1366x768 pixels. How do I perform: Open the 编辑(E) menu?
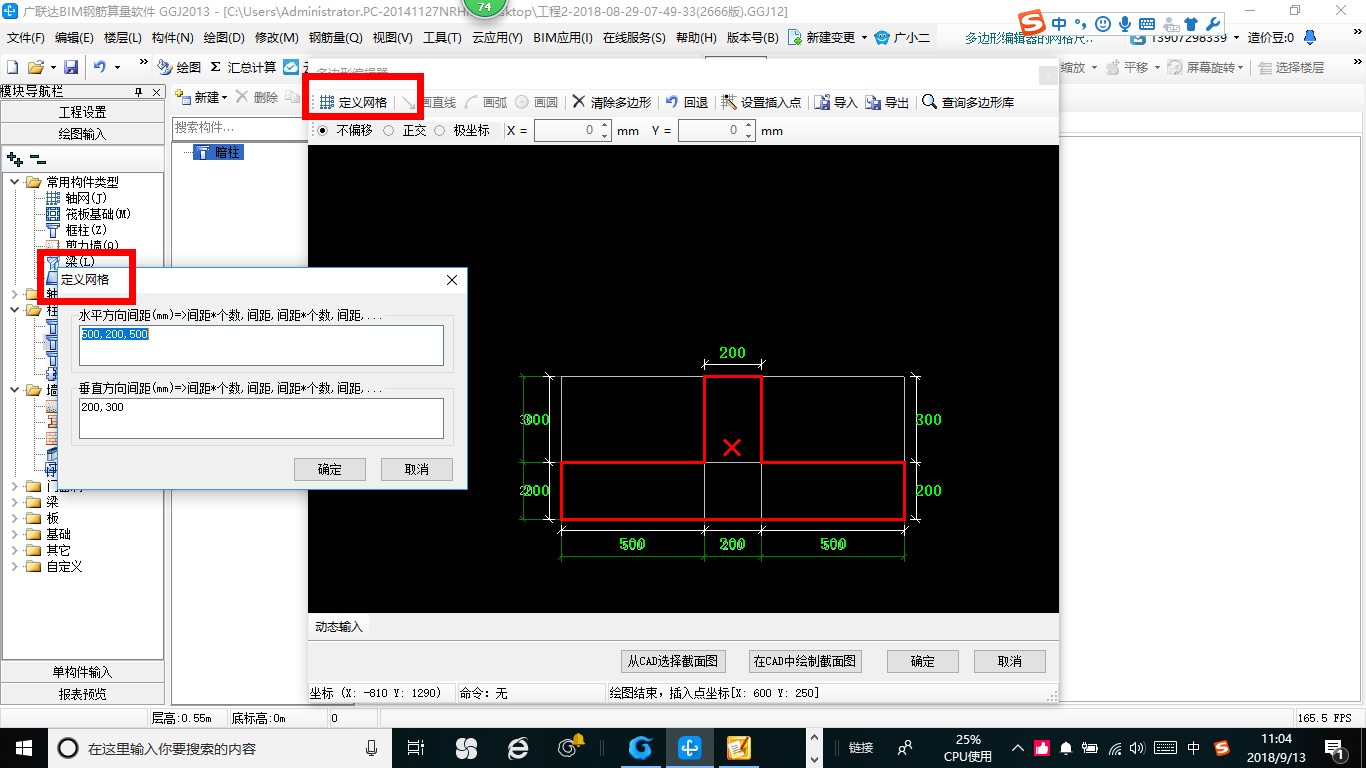pos(74,38)
